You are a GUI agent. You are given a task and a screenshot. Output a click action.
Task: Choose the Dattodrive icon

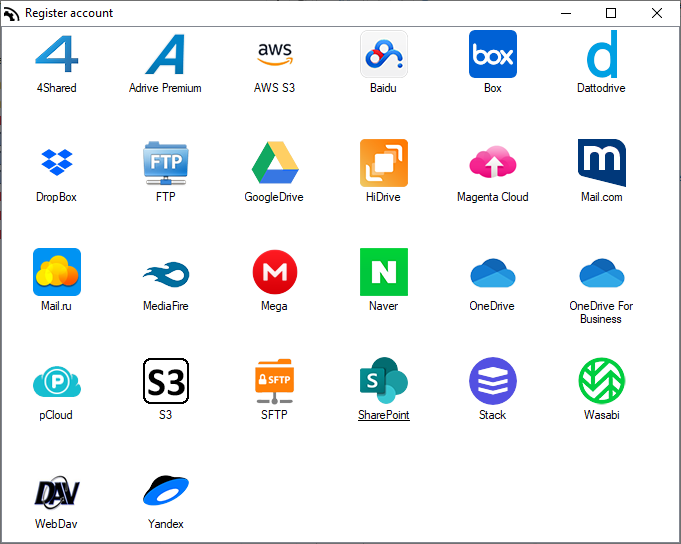tap(602, 54)
